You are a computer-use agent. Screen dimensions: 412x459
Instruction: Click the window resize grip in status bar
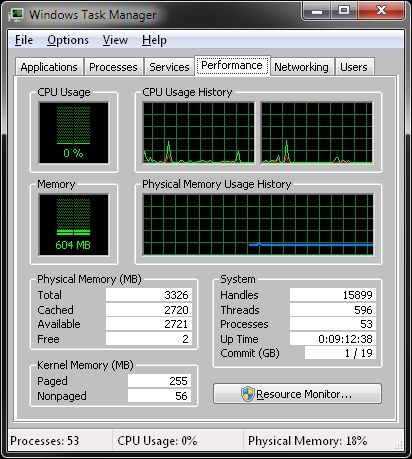pyautogui.click(x=399, y=445)
